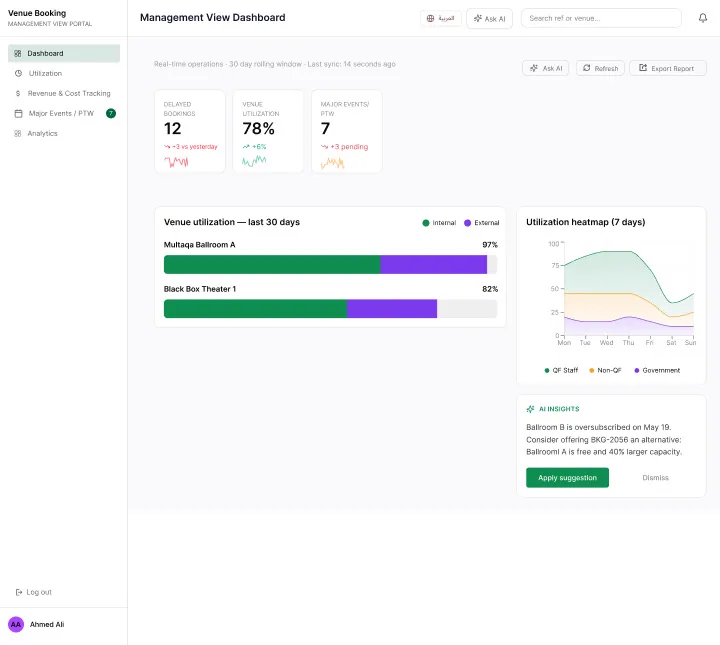
Task: Focus the Search ref or venue field
Action: tap(601, 18)
